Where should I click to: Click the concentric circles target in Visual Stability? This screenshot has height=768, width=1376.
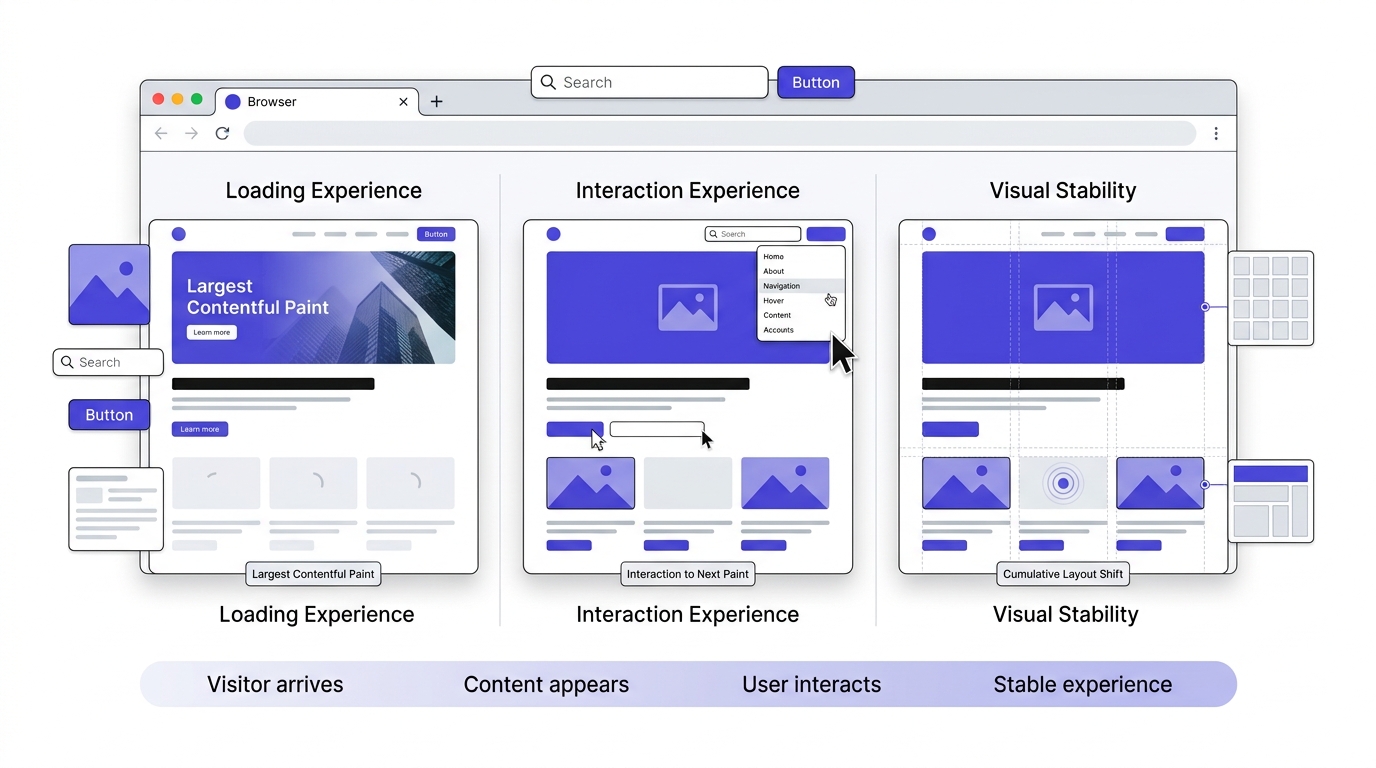1063,483
